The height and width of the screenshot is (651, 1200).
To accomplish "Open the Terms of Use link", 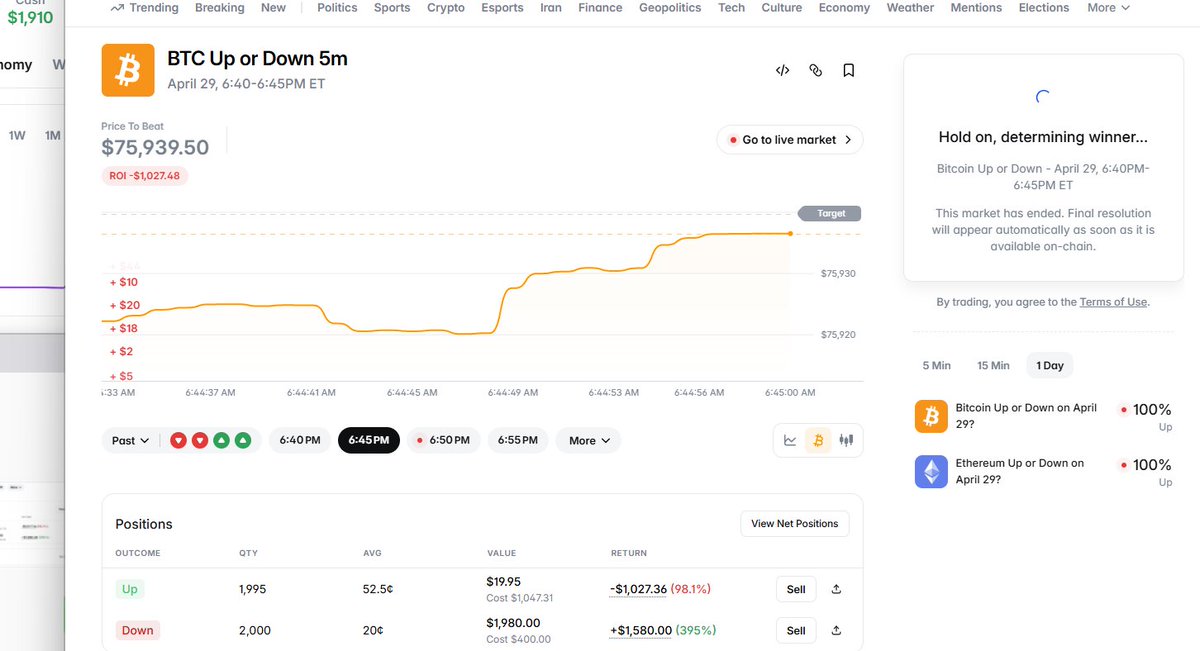I will click(x=1113, y=301).
